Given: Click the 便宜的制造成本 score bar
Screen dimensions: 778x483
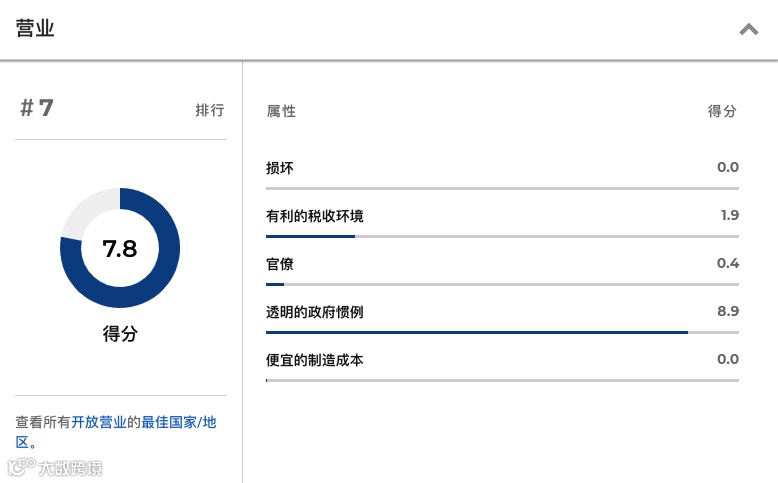Looking at the screenshot, I should (502, 380).
